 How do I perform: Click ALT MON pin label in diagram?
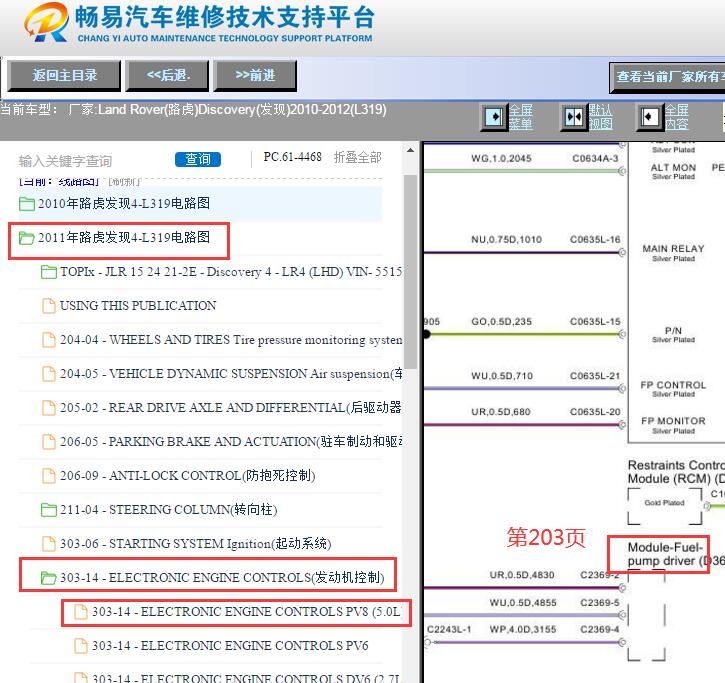click(673, 168)
